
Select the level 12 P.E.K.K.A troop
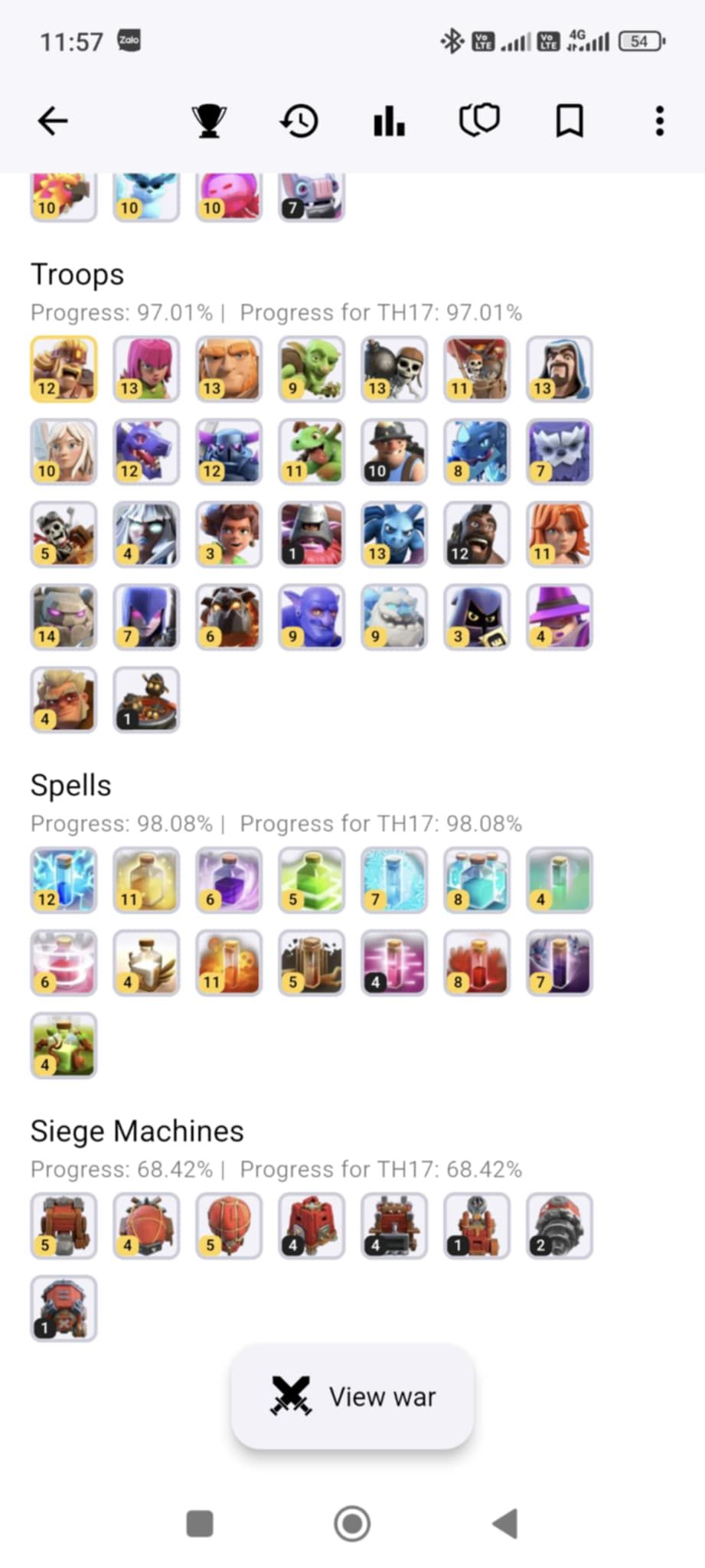(x=229, y=452)
